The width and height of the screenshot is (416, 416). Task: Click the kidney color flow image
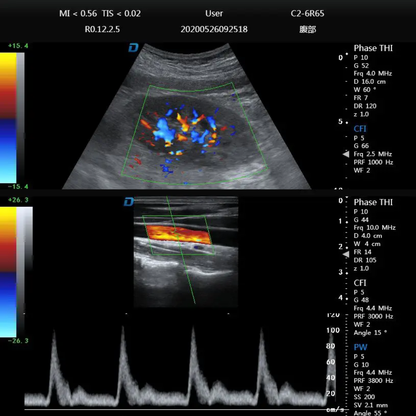tap(188, 117)
